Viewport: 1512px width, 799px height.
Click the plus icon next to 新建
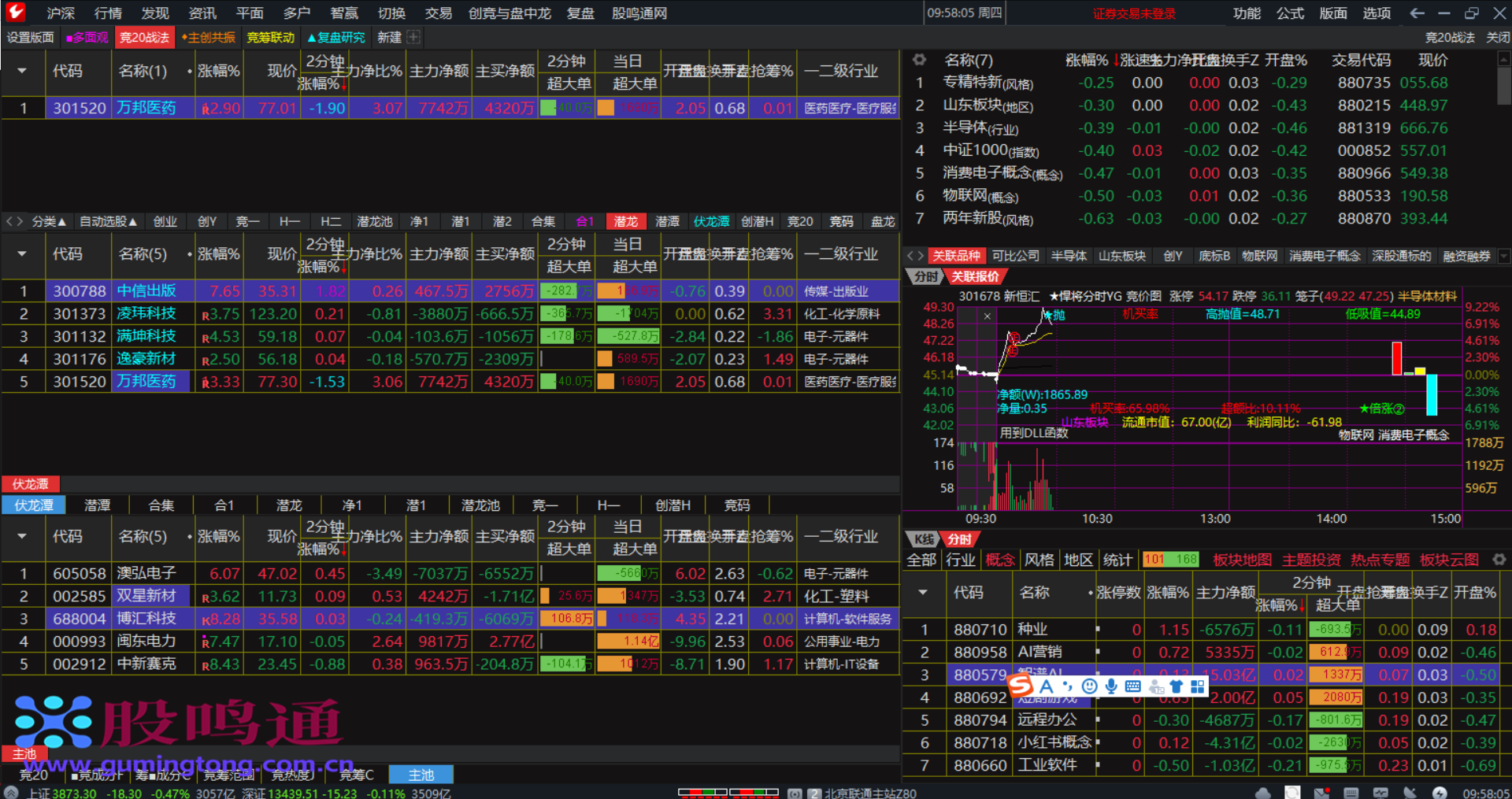coord(413,37)
